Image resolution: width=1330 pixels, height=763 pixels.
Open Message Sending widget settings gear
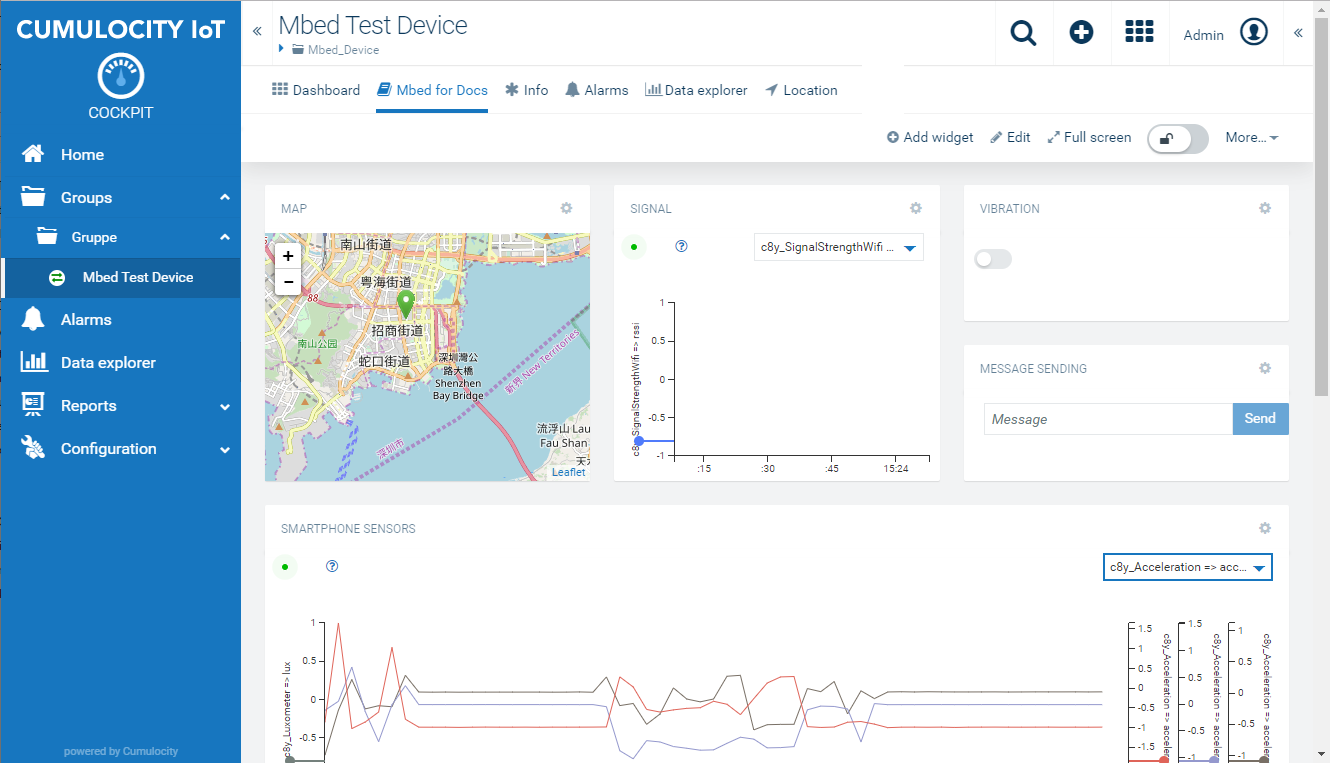pos(1265,368)
